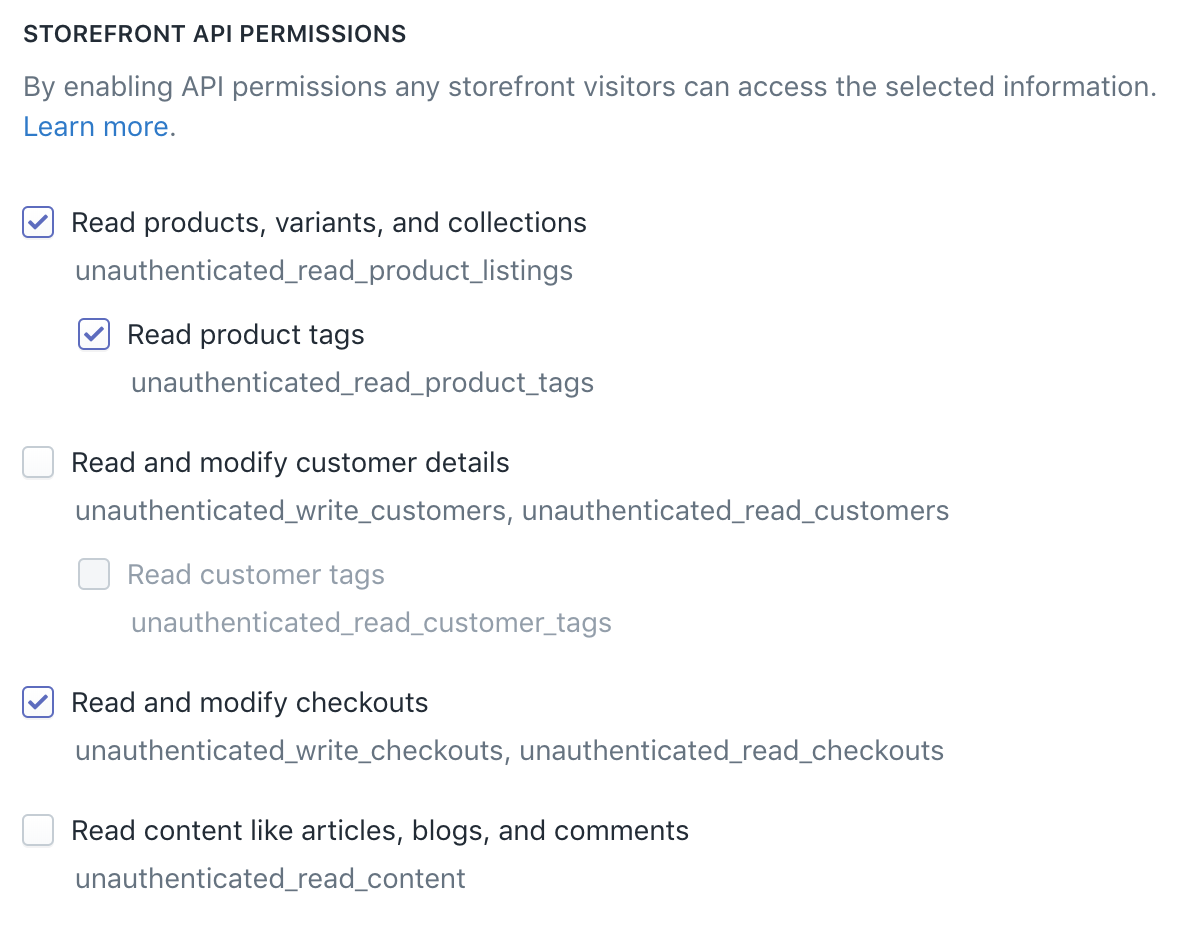Select the unauthenticated_read_content scope text

point(270,878)
